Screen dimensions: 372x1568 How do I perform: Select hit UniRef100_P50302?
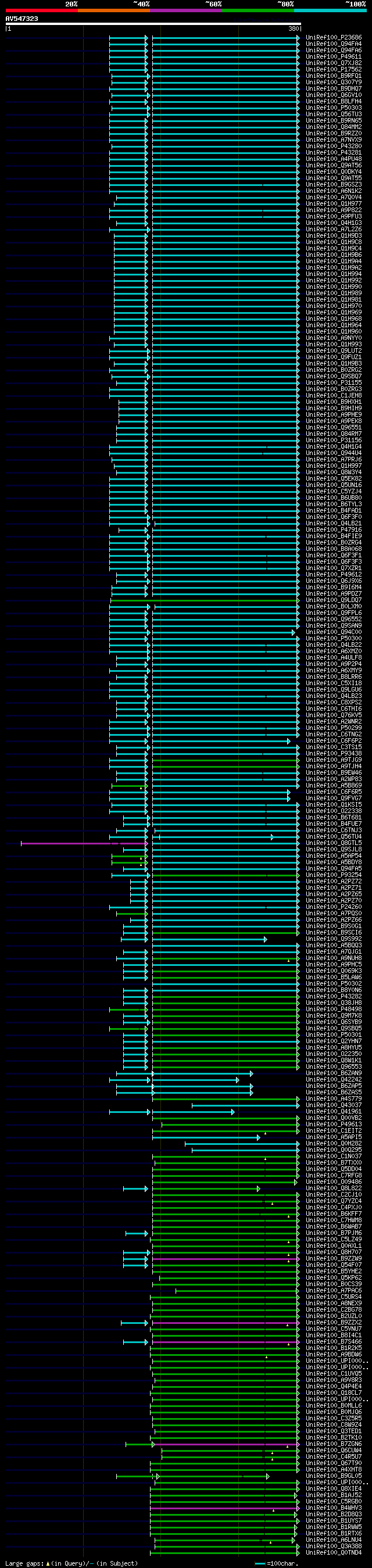tap(334, 984)
